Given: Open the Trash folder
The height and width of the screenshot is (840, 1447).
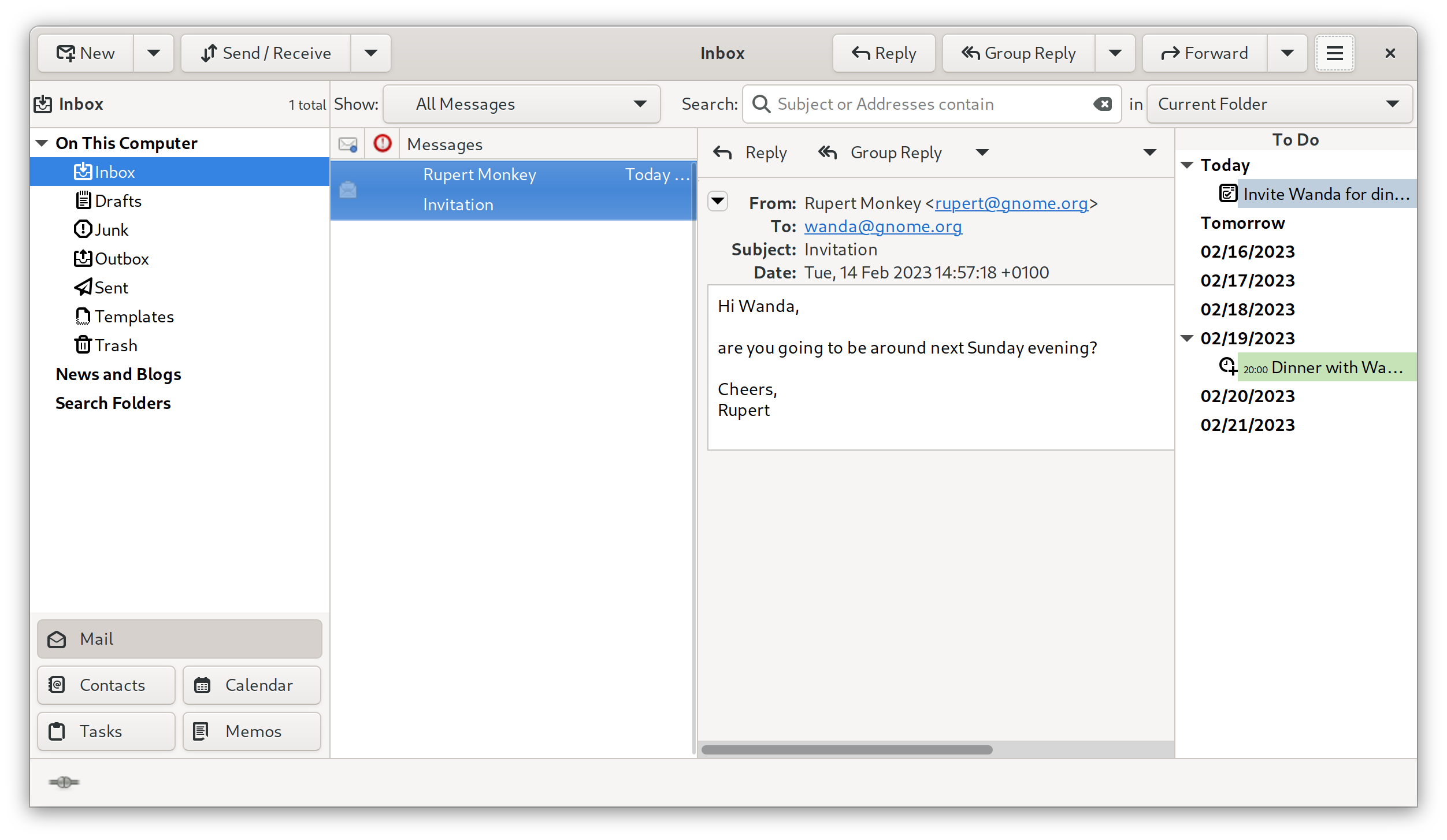Looking at the screenshot, I should click(116, 345).
